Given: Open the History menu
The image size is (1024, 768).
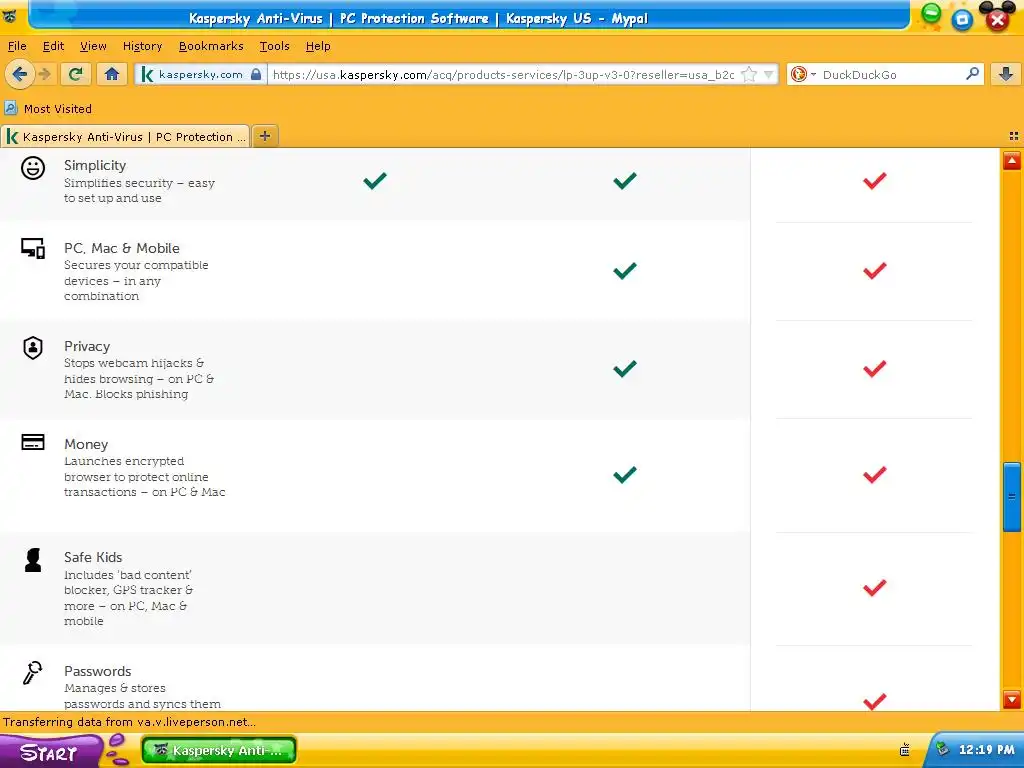Looking at the screenshot, I should coord(142,46).
